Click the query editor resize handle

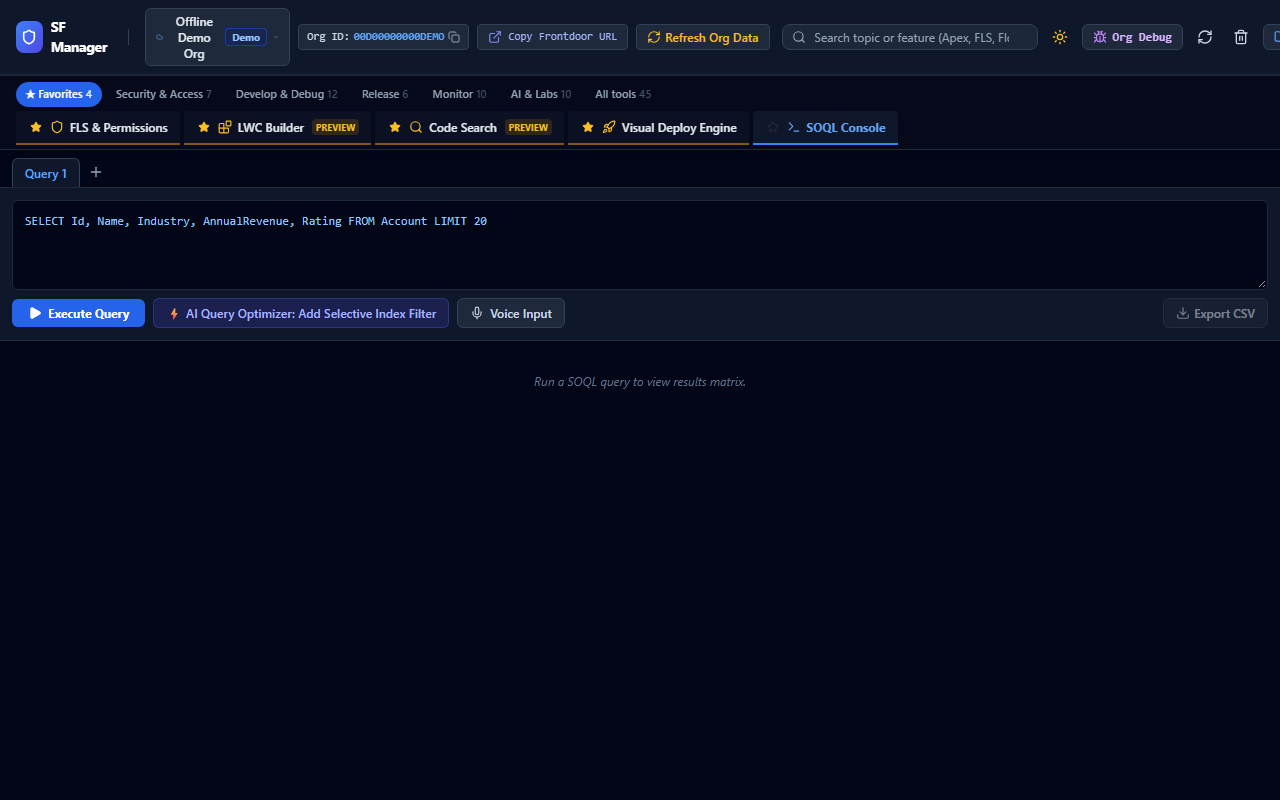[1262, 284]
